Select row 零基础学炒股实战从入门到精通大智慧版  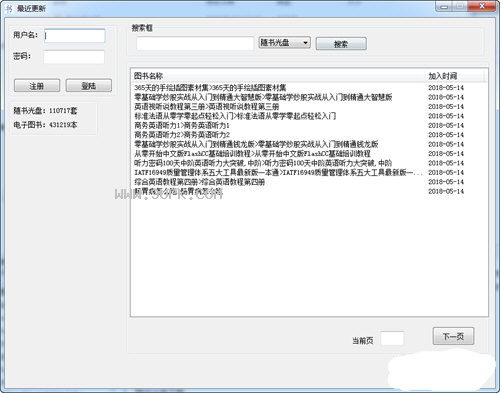pos(309,97)
